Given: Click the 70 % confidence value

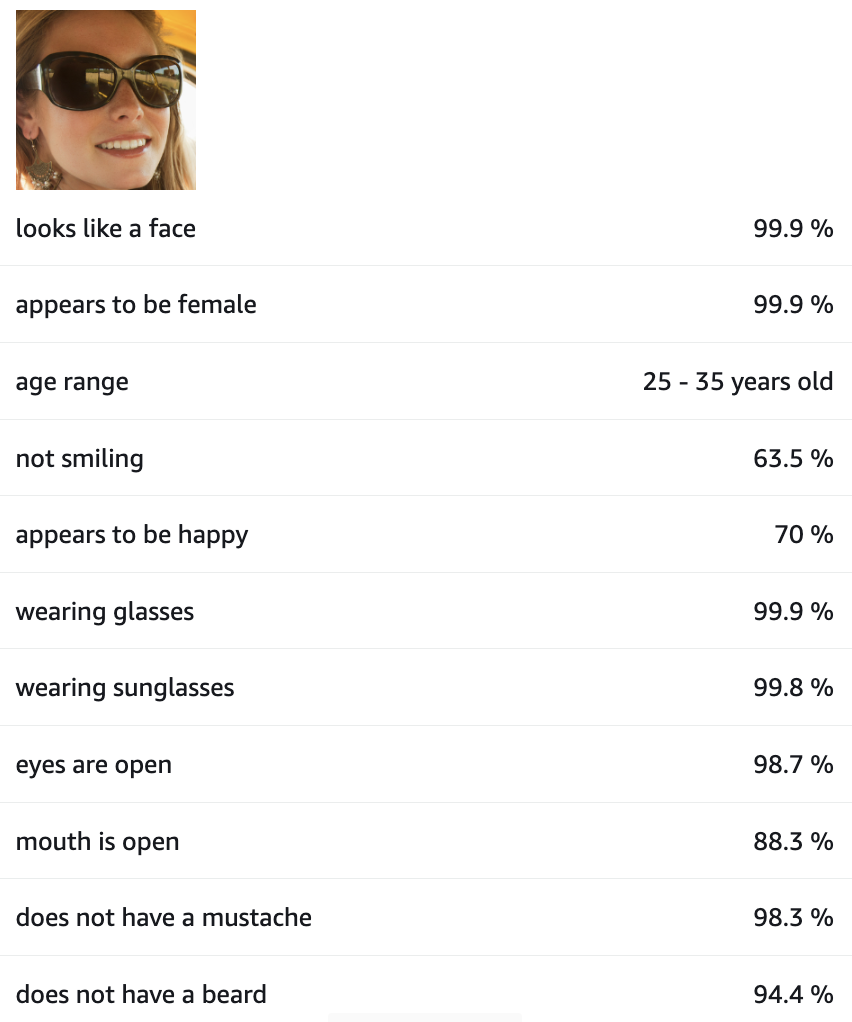Looking at the screenshot, I should pyautogui.click(x=804, y=535).
